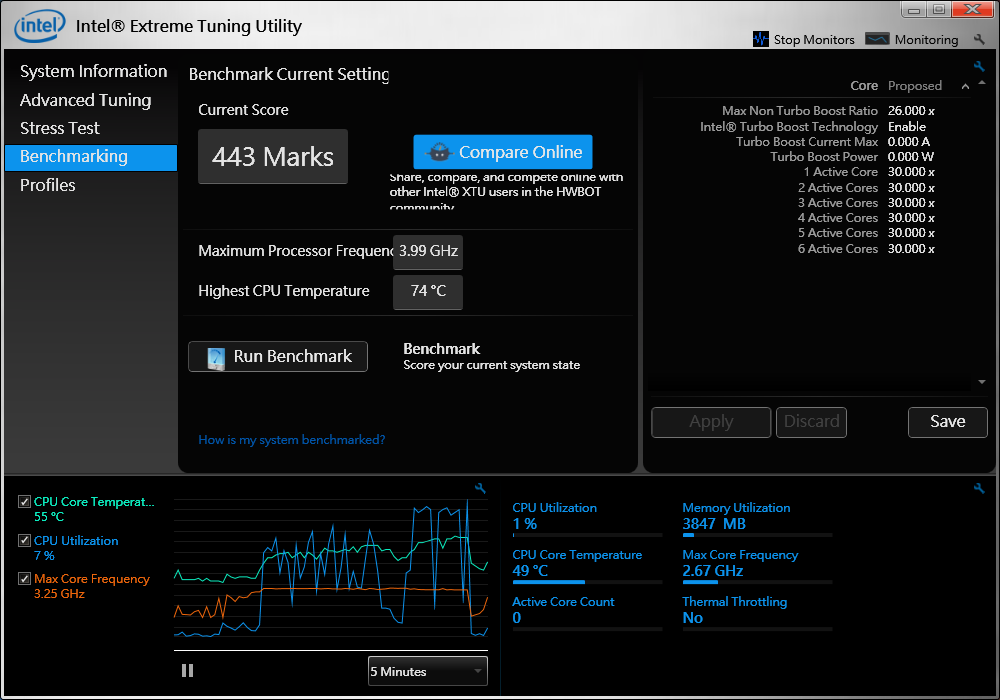Click the 3.99 GHz frequency field
The height and width of the screenshot is (700, 1000).
click(428, 251)
